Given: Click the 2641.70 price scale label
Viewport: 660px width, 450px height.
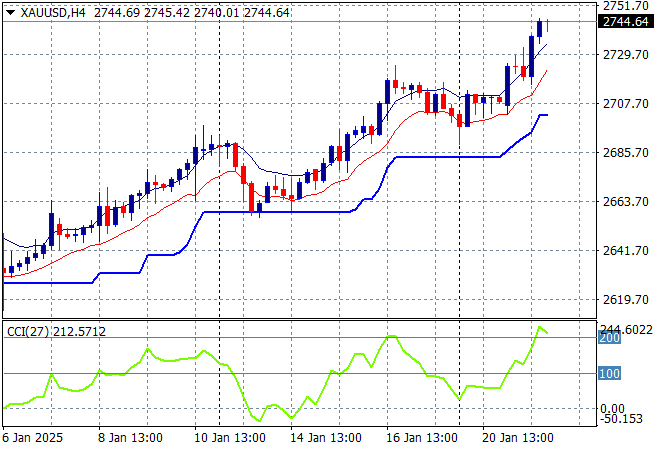Looking at the screenshot, I should tap(625, 250).
